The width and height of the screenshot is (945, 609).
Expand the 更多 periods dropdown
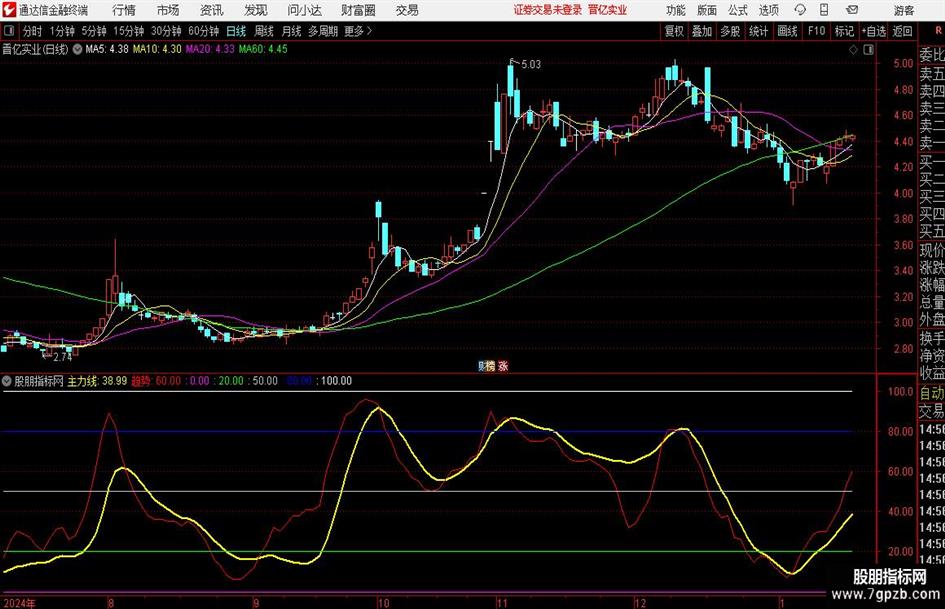pyautogui.click(x=358, y=31)
